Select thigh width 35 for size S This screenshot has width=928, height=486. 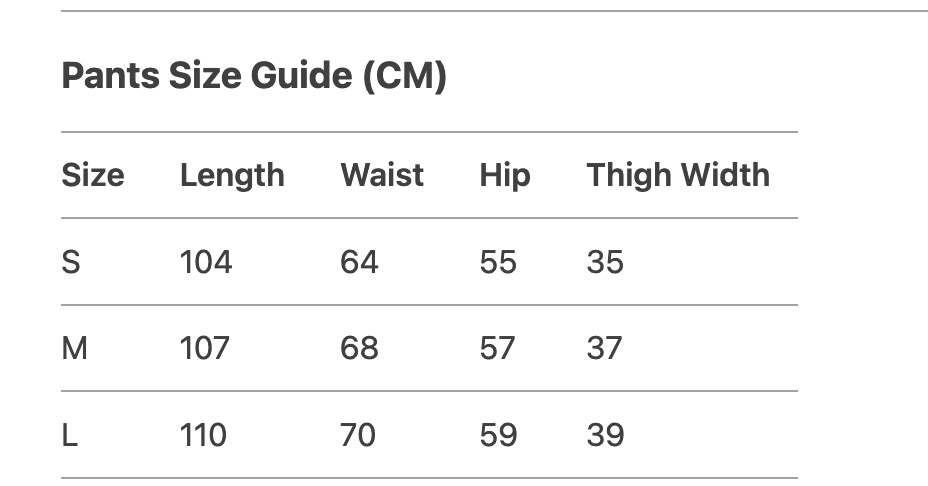(605, 262)
